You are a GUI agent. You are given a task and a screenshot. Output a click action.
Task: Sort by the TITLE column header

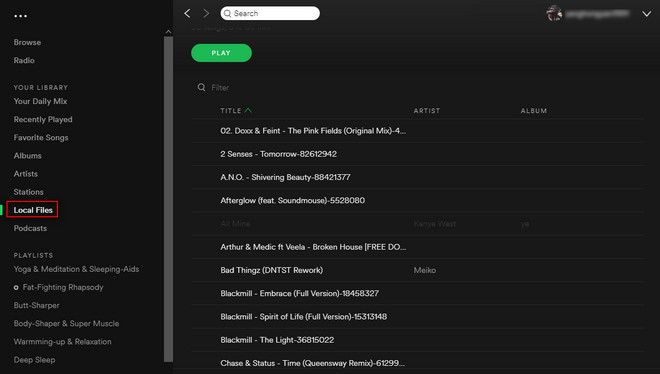pos(231,111)
